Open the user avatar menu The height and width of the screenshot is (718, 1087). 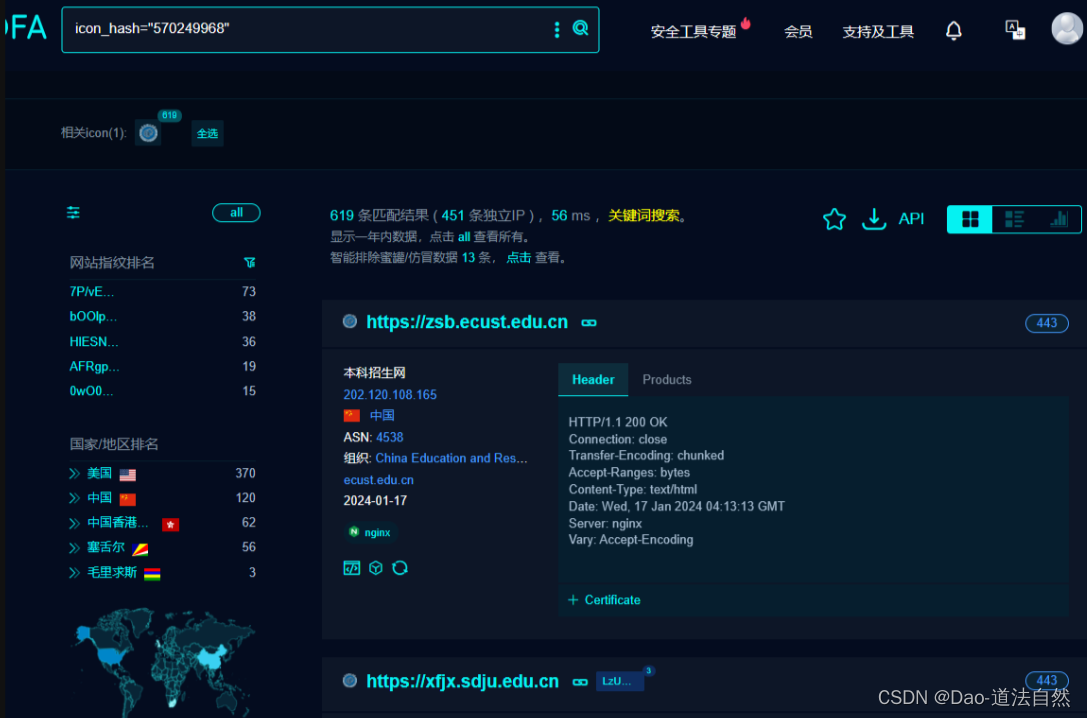tap(1066, 28)
